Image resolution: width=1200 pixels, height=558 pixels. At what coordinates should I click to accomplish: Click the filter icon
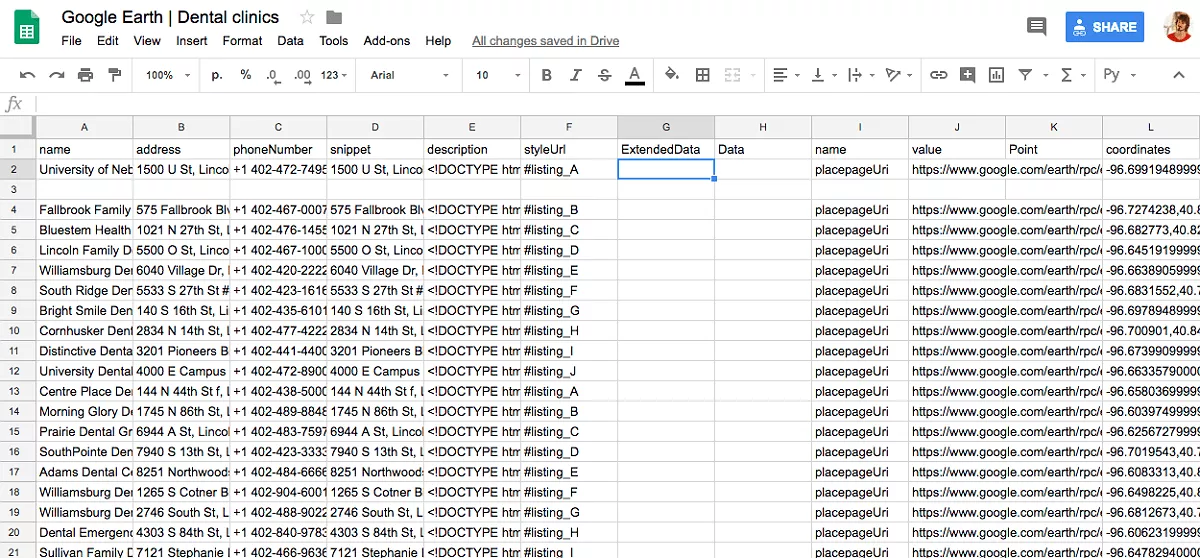tap(1025, 75)
